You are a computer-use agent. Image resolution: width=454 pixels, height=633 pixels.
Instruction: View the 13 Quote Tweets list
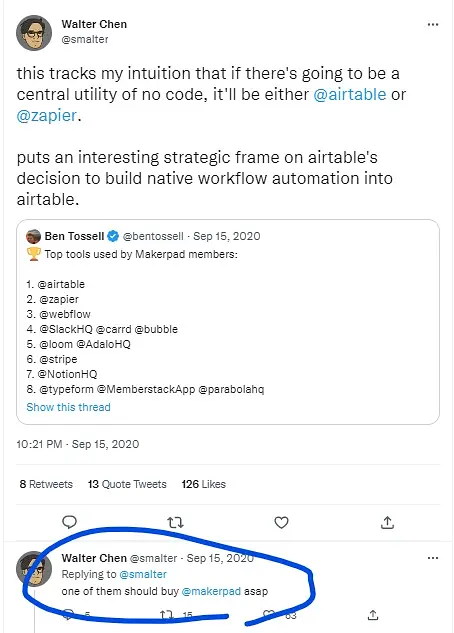[127, 484]
